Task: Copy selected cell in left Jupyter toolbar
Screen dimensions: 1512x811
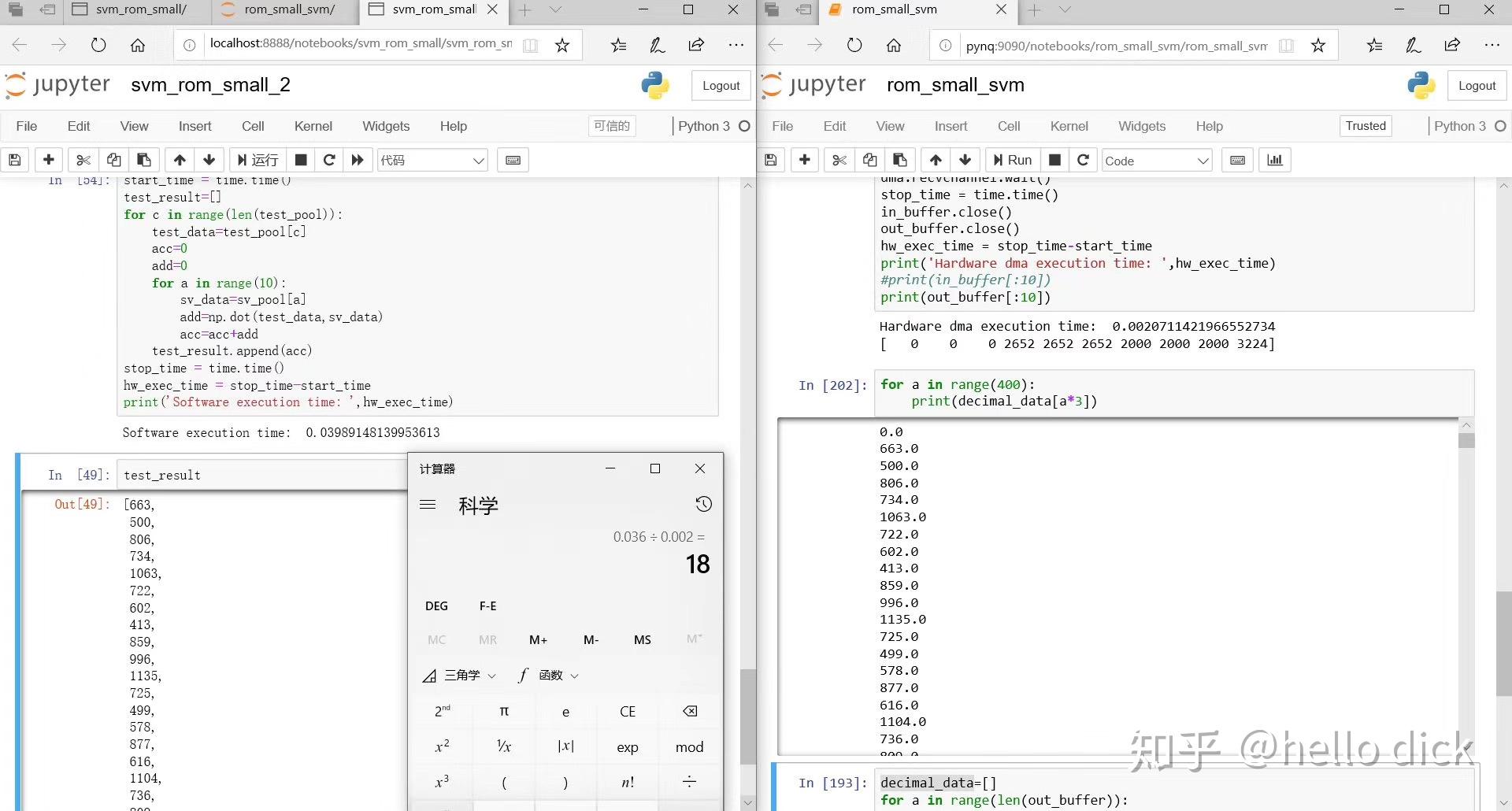Action: point(113,161)
